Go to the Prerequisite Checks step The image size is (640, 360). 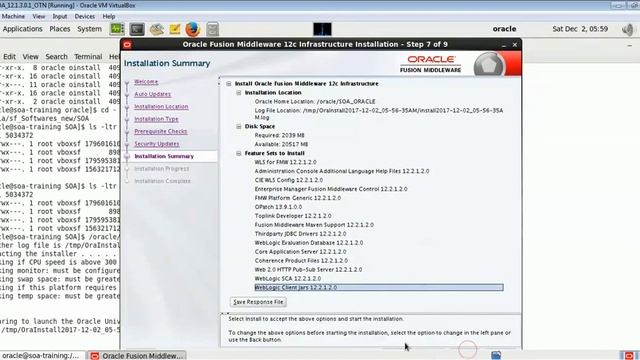161,131
